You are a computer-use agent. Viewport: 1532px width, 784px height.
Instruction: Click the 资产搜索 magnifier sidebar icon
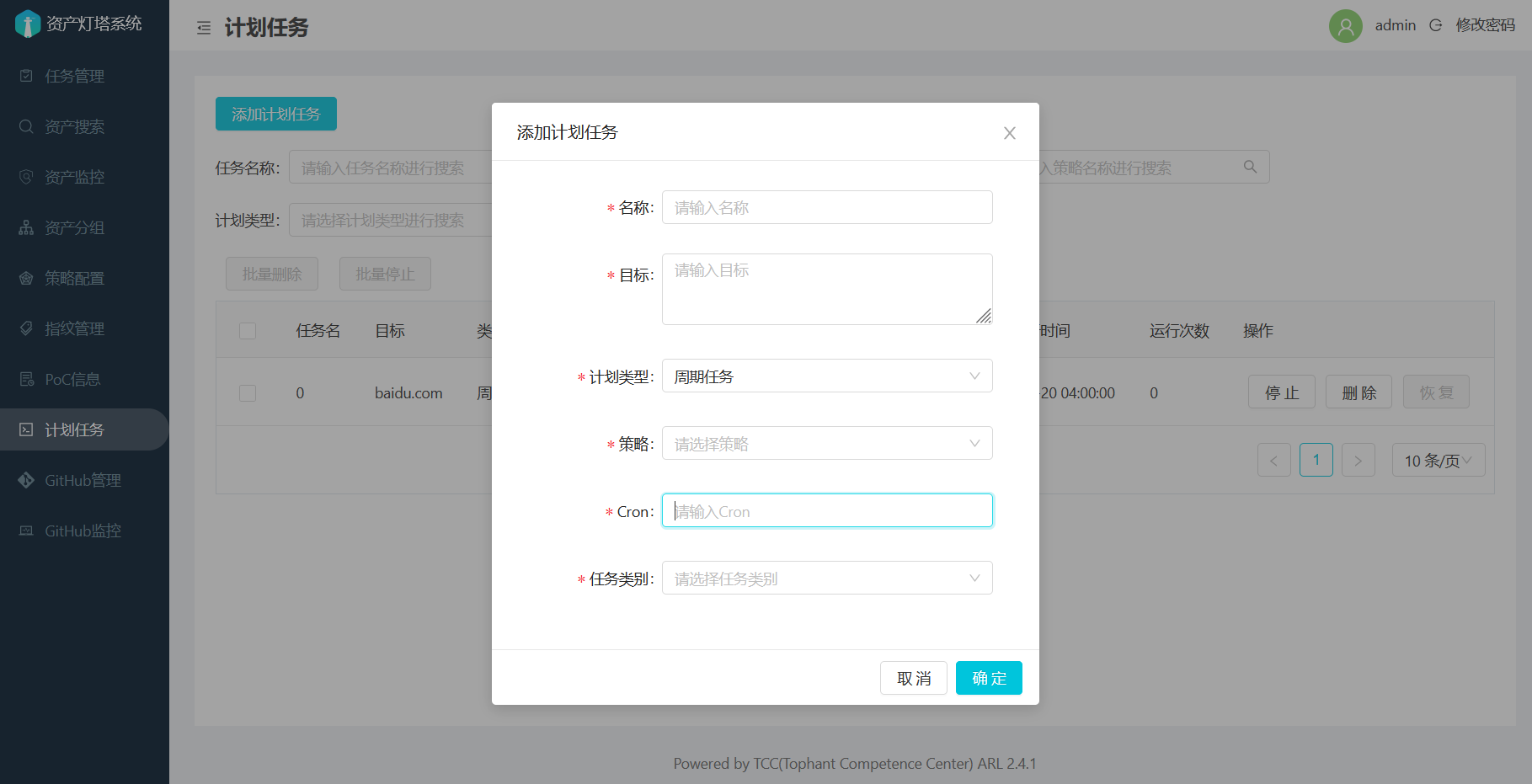click(26, 126)
